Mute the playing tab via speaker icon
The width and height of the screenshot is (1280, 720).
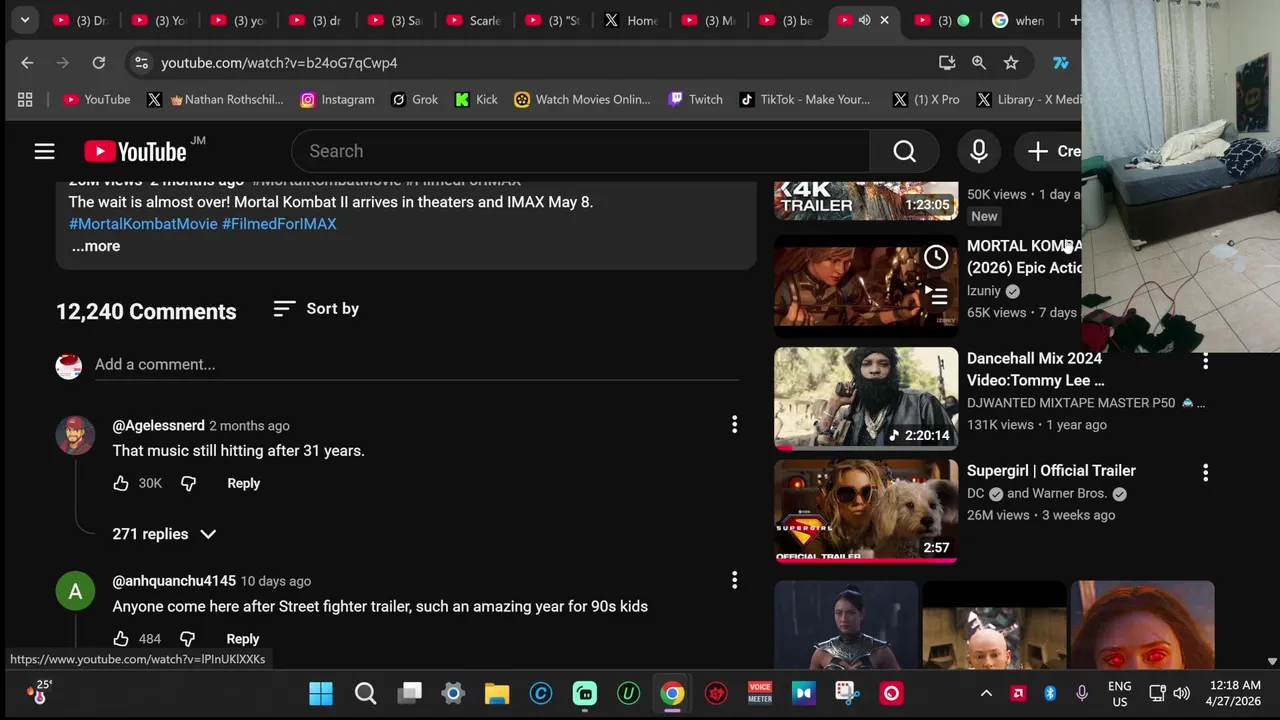pyautogui.click(x=864, y=20)
